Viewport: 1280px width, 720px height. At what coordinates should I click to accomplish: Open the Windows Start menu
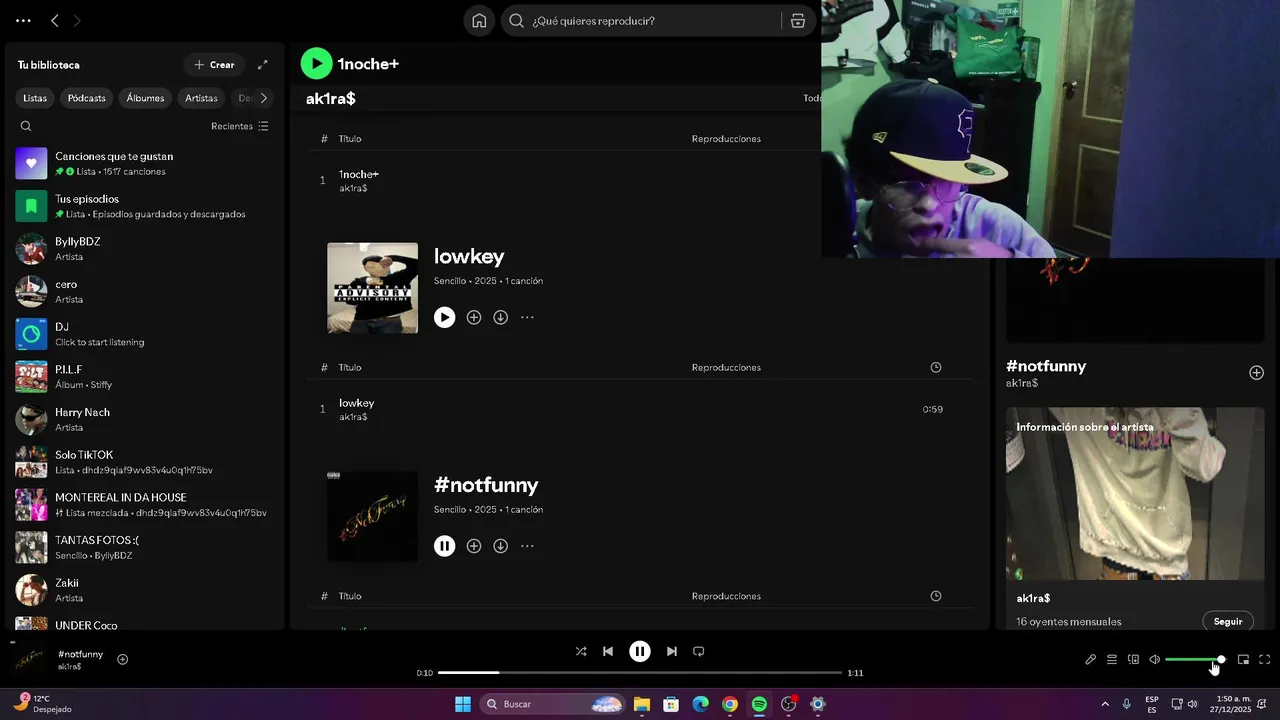pos(463,704)
